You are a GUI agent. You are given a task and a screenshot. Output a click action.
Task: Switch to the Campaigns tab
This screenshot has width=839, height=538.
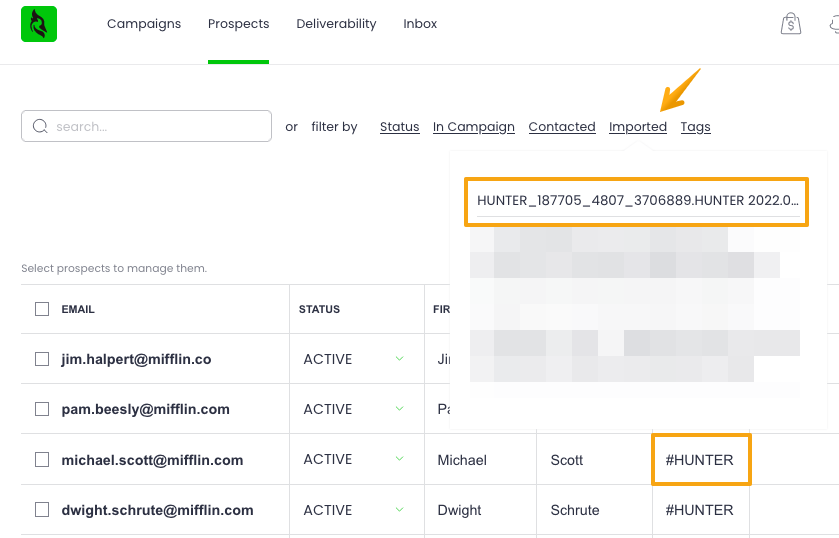[x=144, y=24]
